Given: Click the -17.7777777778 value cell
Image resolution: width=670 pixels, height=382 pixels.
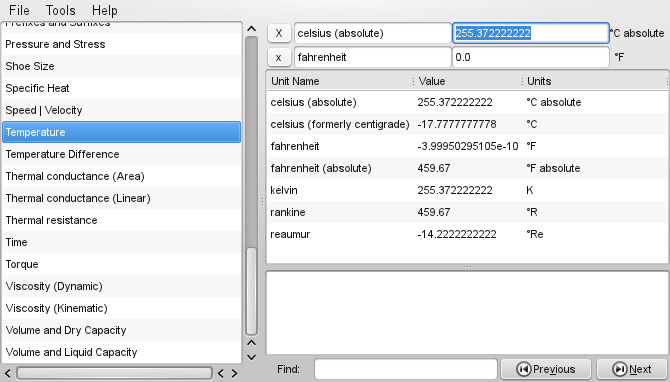Looking at the screenshot, I should pyautogui.click(x=457, y=124).
